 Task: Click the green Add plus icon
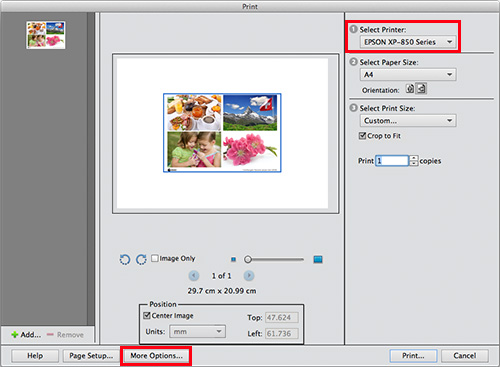tap(15, 334)
